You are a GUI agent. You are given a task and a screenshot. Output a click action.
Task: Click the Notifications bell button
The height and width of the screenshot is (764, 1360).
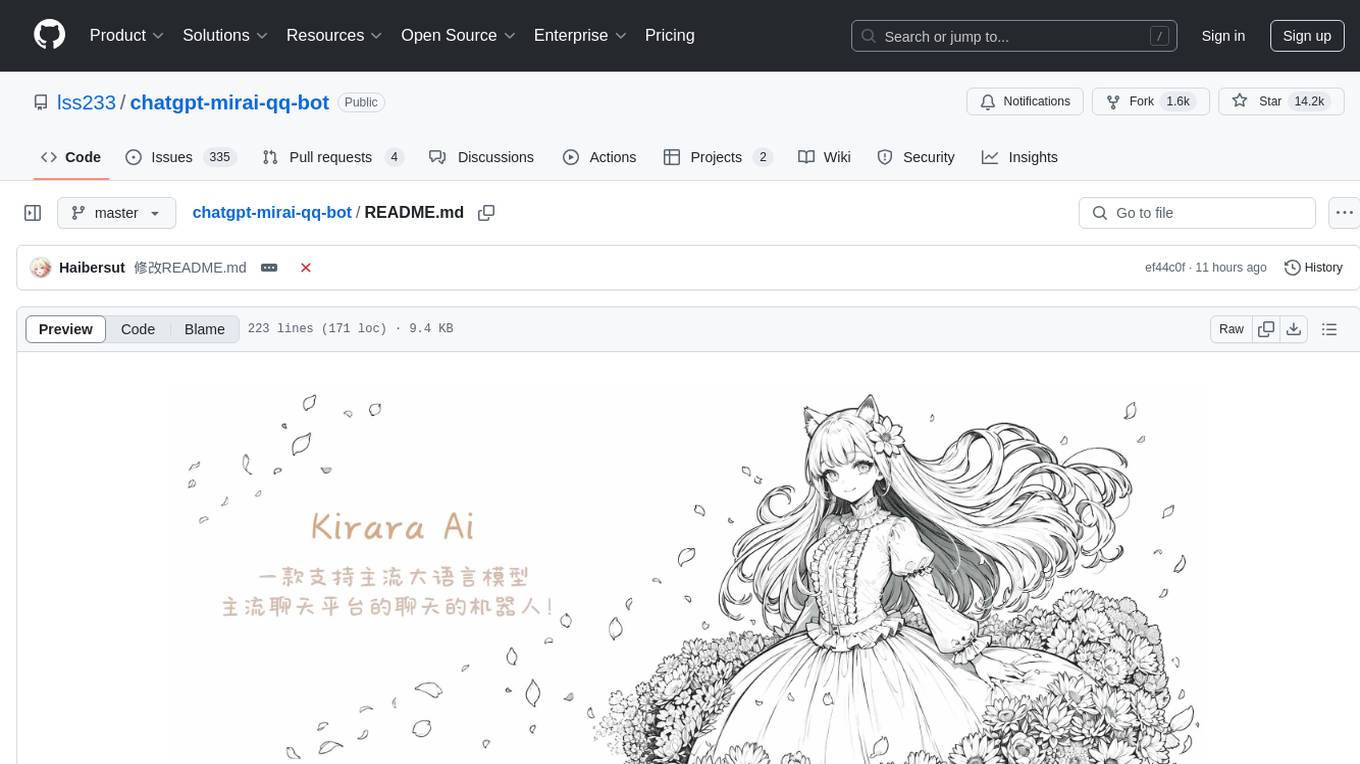pyautogui.click(x=1025, y=101)
